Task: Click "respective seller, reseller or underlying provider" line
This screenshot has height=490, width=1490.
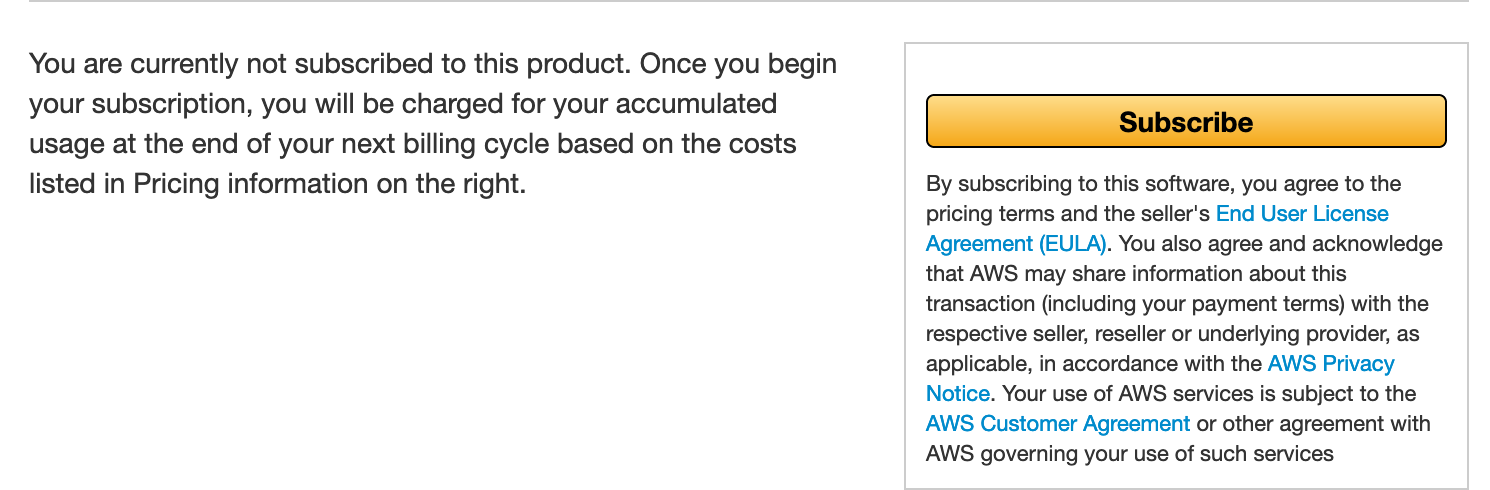Action: 1173,334
